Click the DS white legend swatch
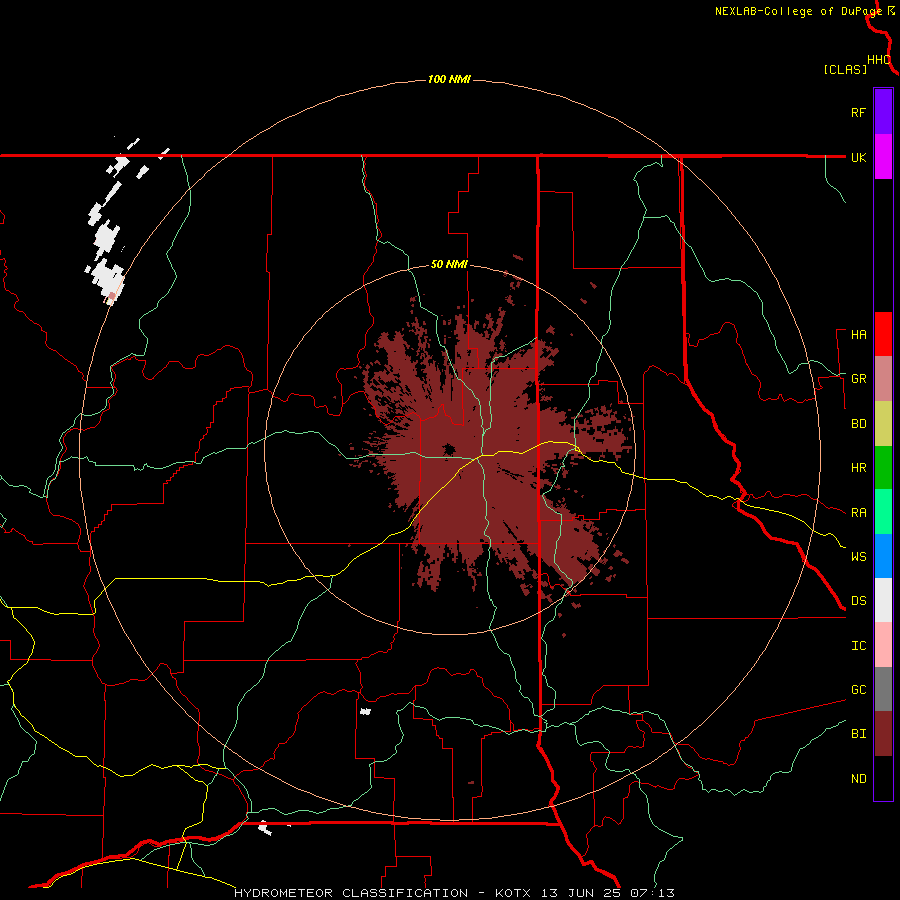The width and height of the screenshot is (900, 900). coord(883,600)
